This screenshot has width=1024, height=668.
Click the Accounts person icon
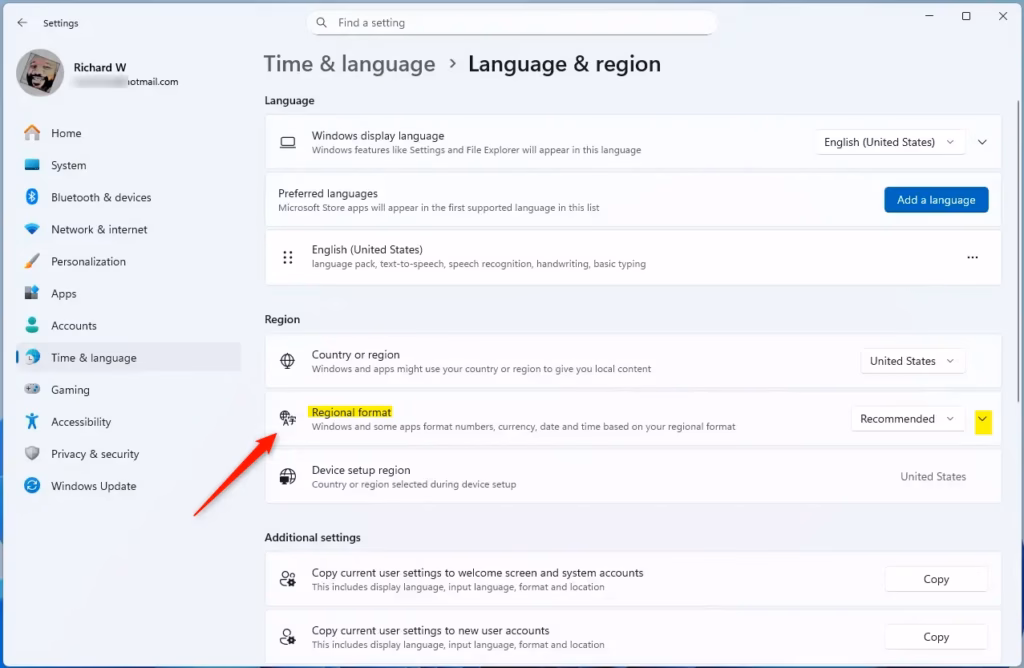(x=32, y=325)
